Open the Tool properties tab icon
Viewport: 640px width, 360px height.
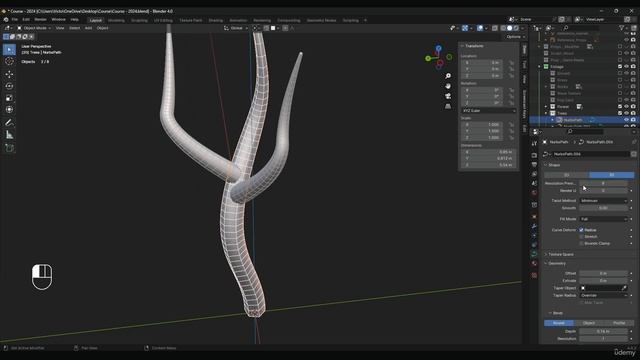[534, 143]
